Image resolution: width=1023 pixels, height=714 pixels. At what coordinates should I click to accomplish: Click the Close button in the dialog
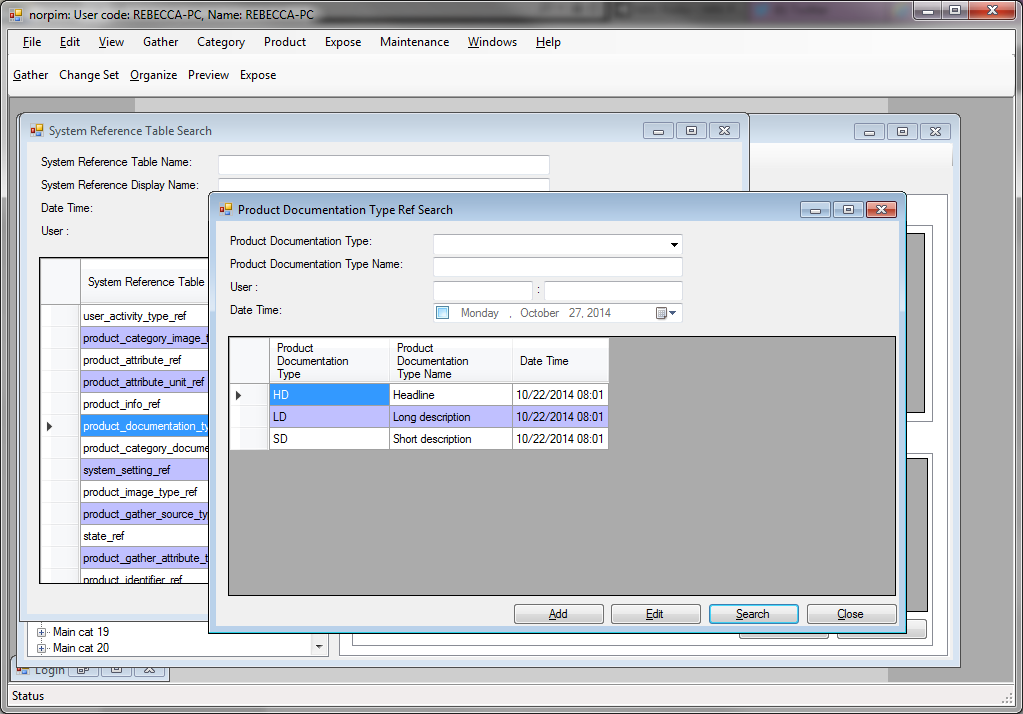pyautogui.click(x=851, y=614)
